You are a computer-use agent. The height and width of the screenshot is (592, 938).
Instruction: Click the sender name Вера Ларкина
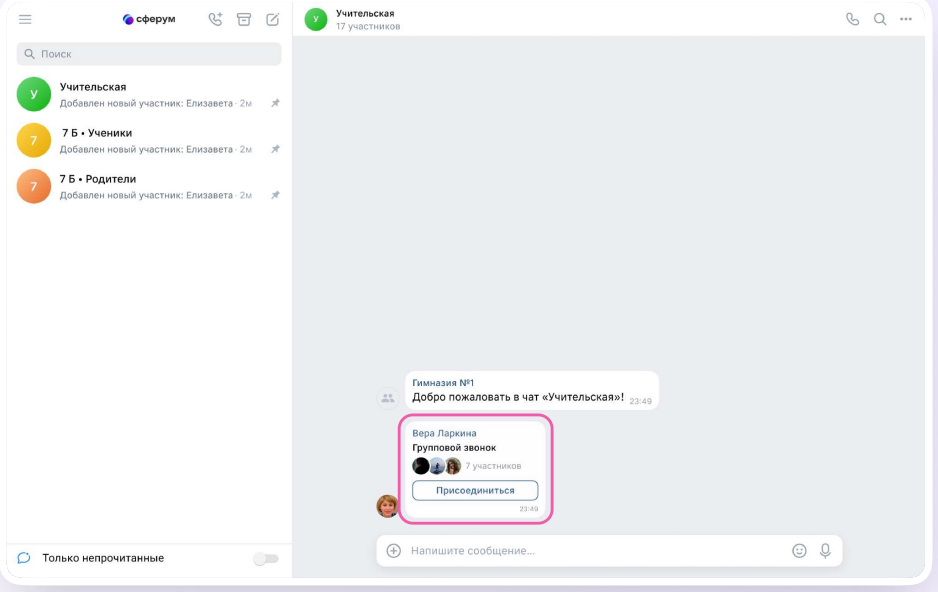click(444, 433)
